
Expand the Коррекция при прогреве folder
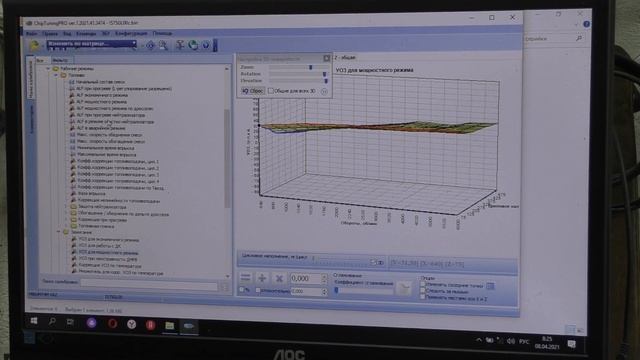[67, 220]
